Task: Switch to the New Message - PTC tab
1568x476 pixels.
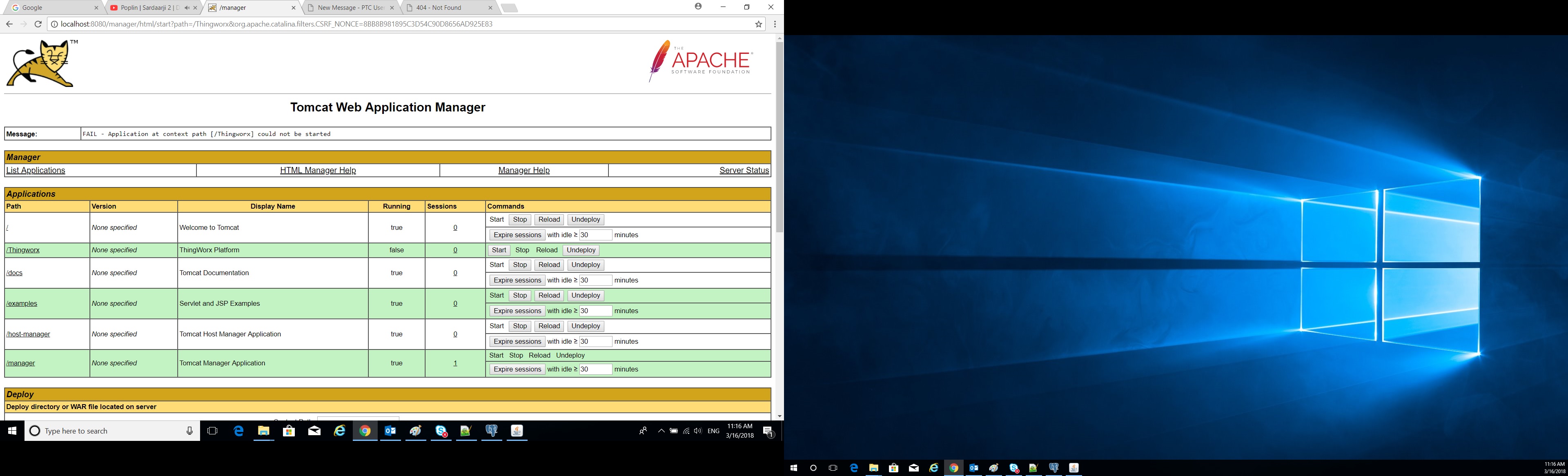Action: pos(350,8)
